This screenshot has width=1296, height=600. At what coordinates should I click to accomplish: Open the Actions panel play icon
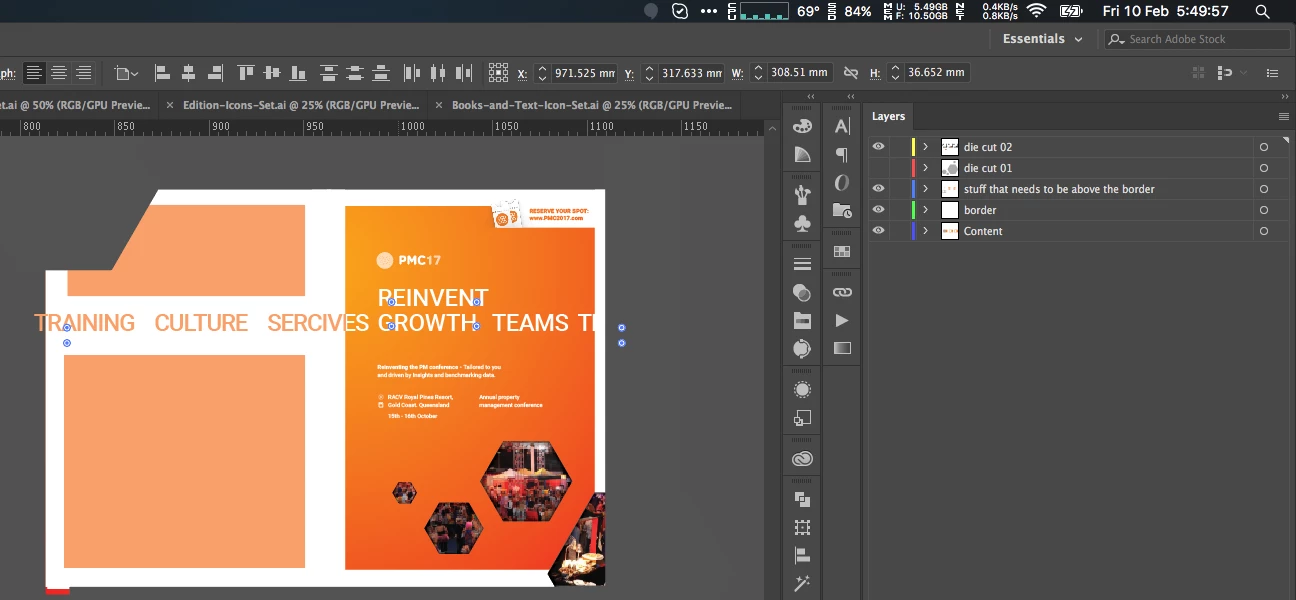pyautogui.click(x=842, y=320)
